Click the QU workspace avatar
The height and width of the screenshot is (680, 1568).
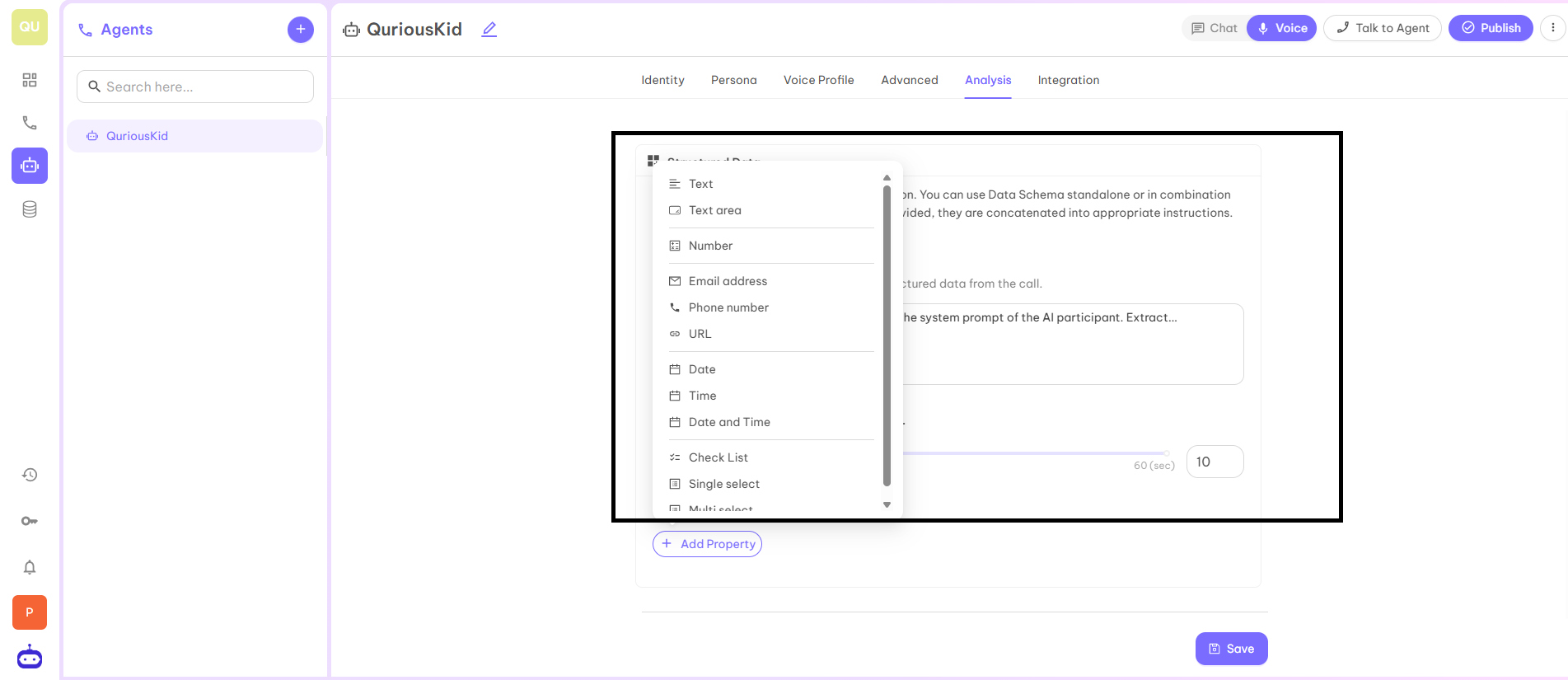[30, 27]
